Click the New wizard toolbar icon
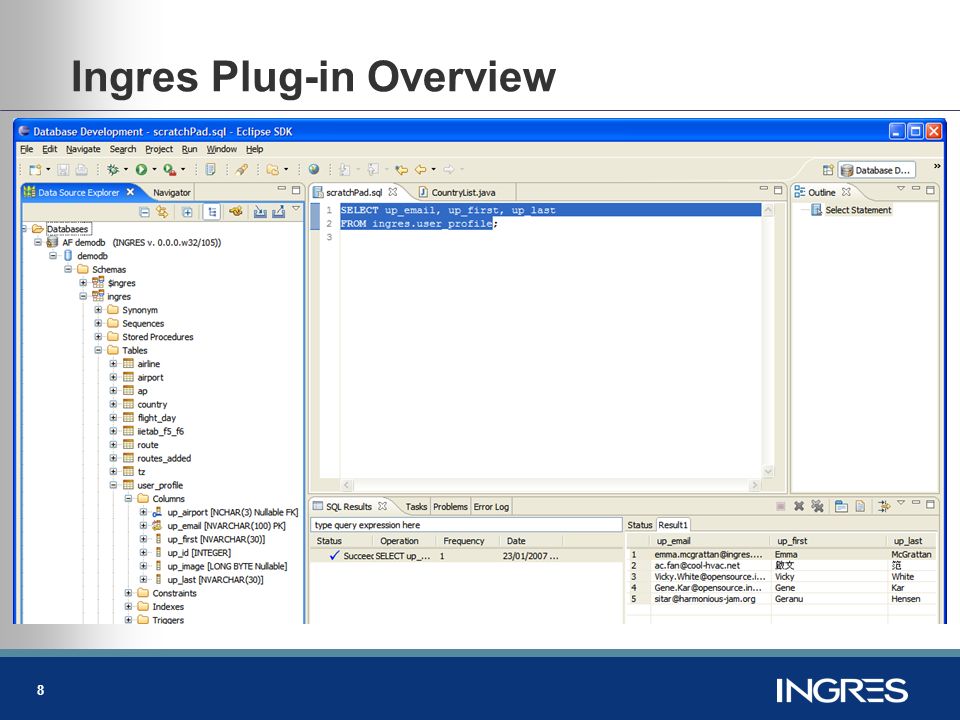Screen dimensions: 960x720 click(36, 170)
